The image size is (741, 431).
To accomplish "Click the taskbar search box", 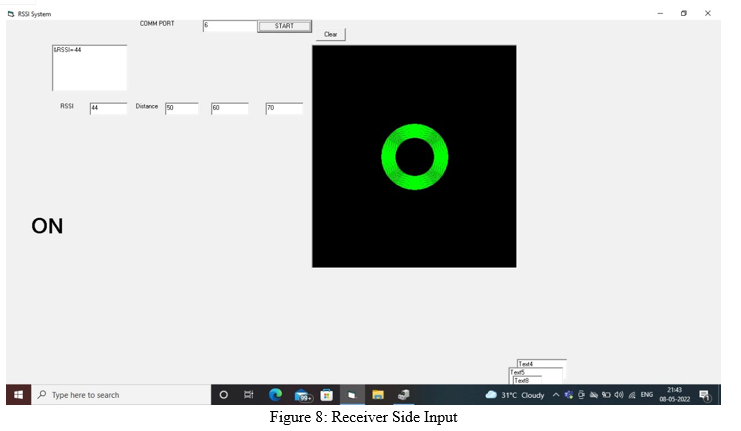I will click(x=121, y=395).
